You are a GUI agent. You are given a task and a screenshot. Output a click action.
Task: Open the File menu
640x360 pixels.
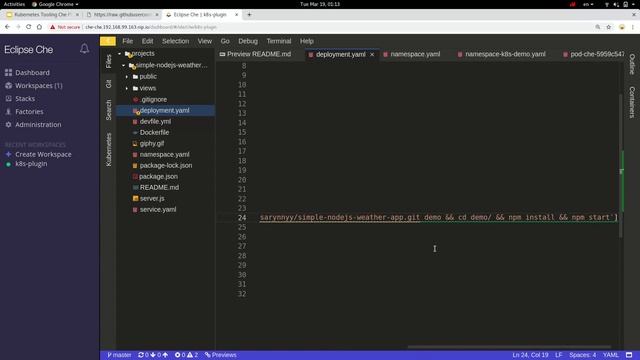[127, 41]
